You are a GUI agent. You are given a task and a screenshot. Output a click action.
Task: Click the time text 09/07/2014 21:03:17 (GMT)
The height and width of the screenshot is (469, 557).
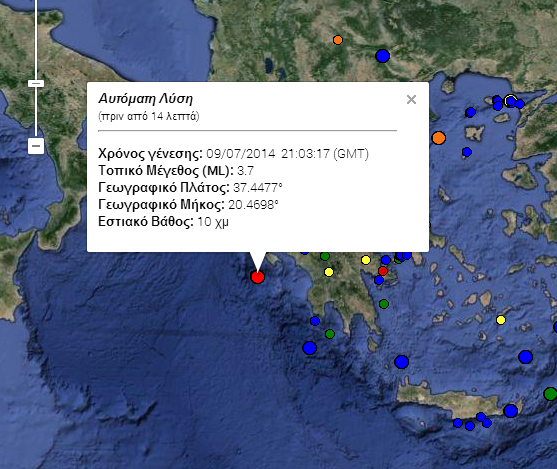(287, 154)
